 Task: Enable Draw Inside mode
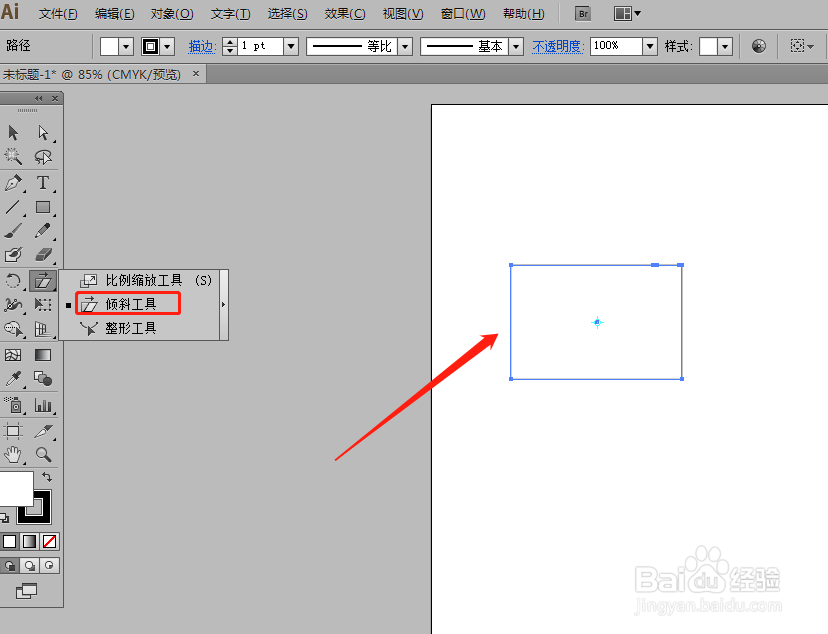(x=50, y=565)
